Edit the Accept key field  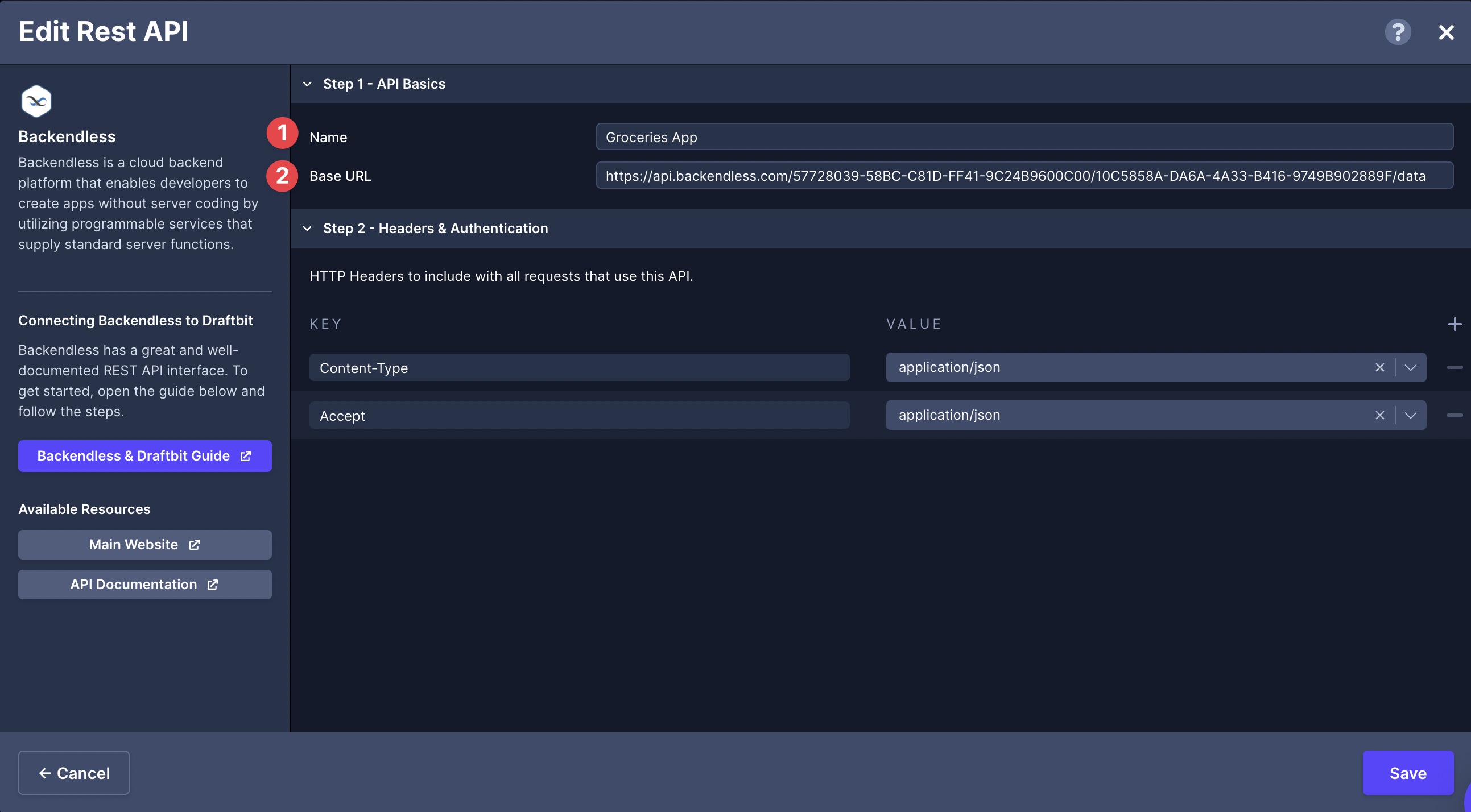coord(579,416)
